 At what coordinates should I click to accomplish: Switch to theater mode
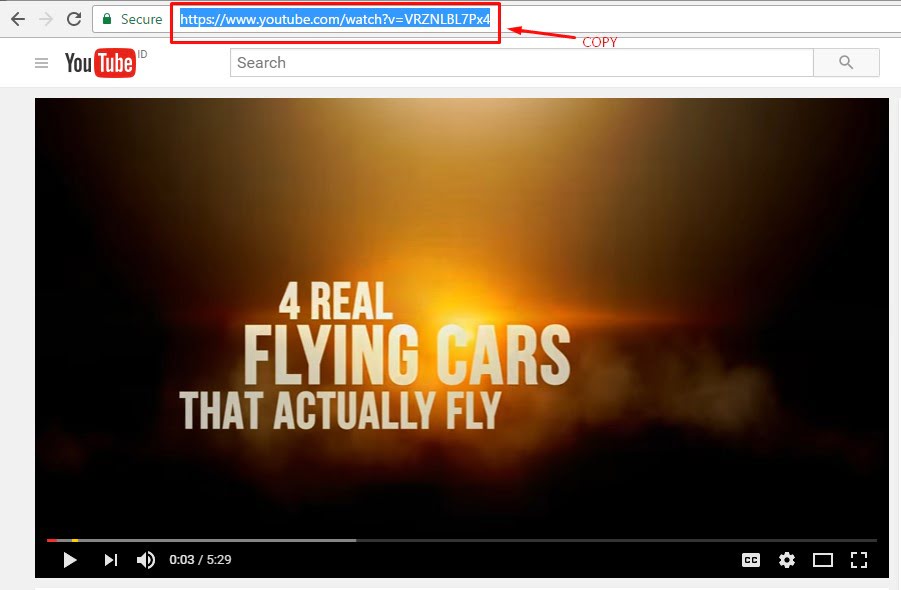click(823, 560)
